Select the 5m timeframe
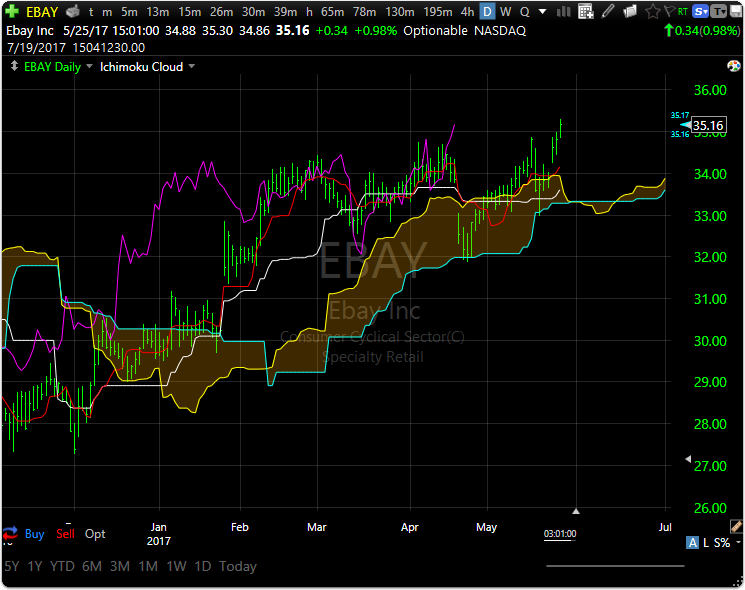745x590 pixels. pos(129,11)
